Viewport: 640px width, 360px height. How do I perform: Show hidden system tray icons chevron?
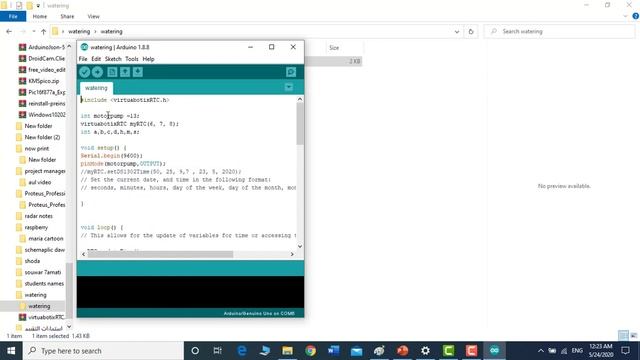540,351
